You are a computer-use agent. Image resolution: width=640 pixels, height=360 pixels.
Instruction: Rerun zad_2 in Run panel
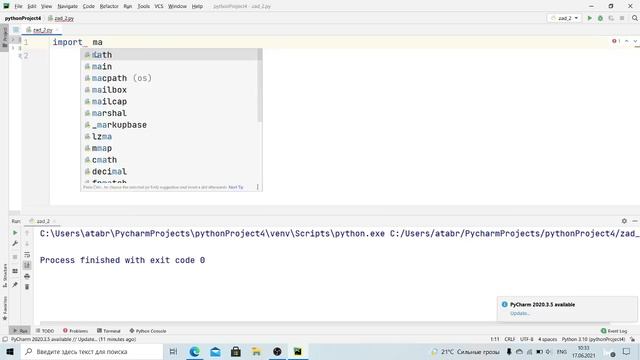[x=15, y=233]
